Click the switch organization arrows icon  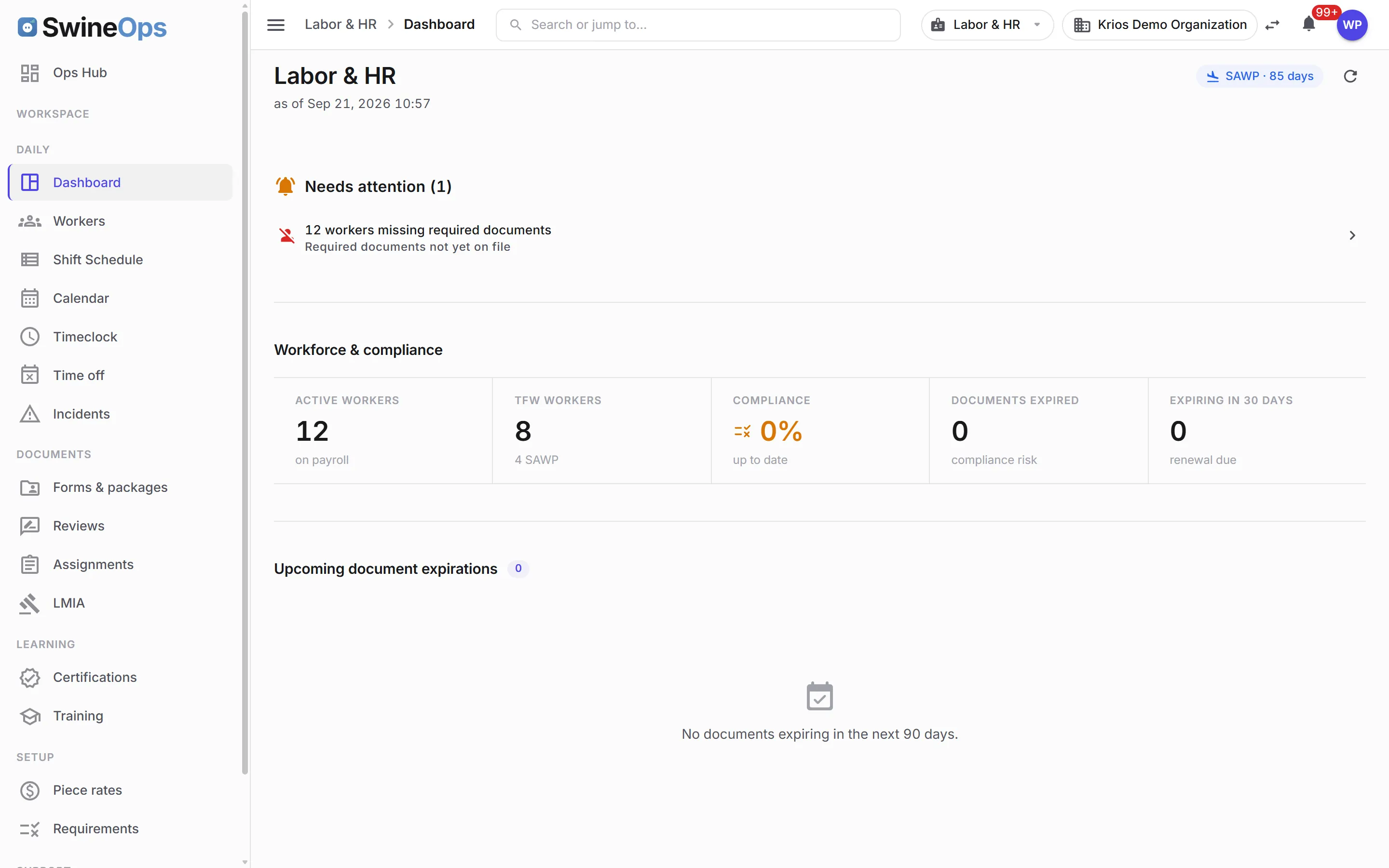click(x=1272, y=25)
